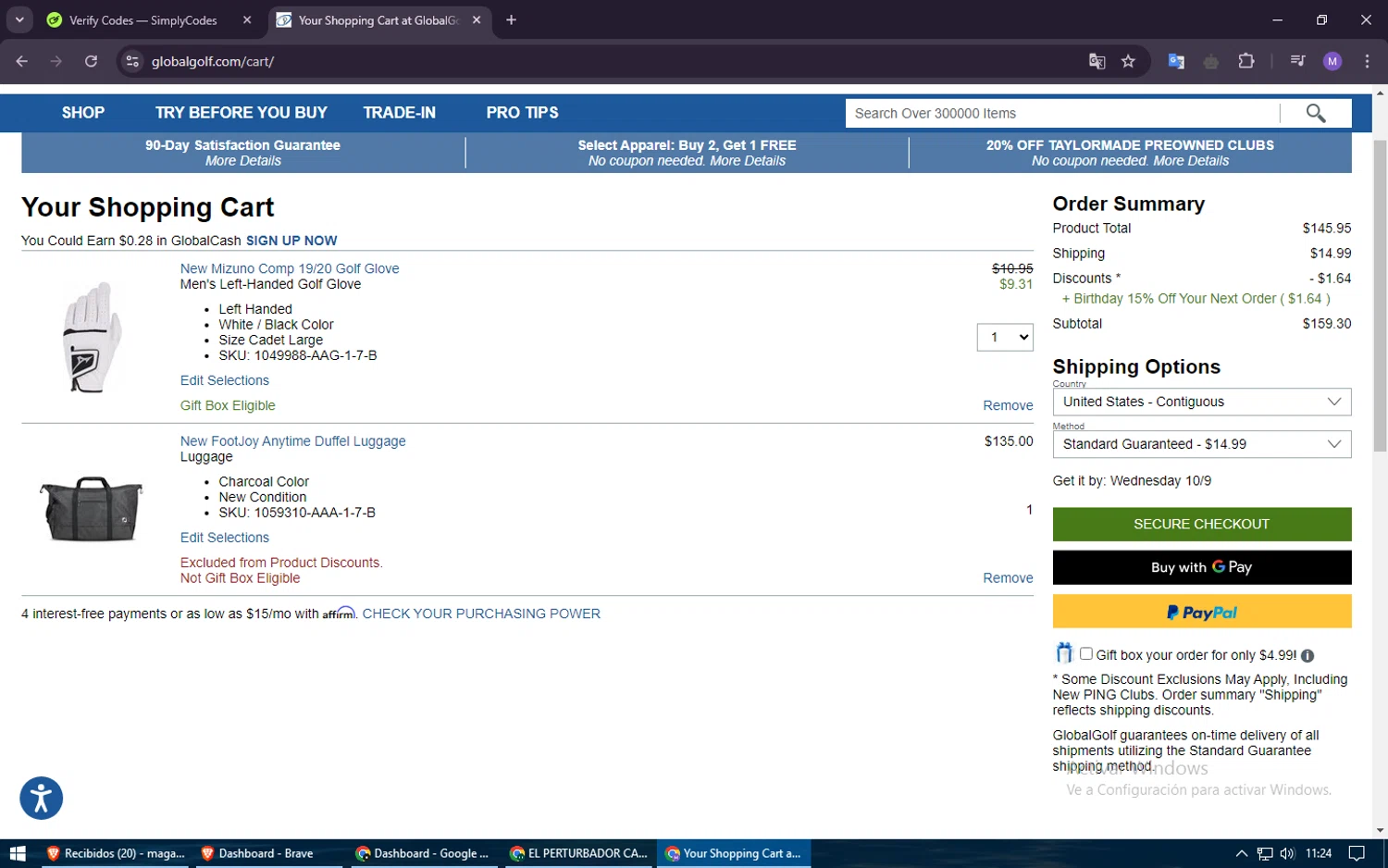Check out with PayPal button
The image size is (1388, 868).
click(1202, 612)
